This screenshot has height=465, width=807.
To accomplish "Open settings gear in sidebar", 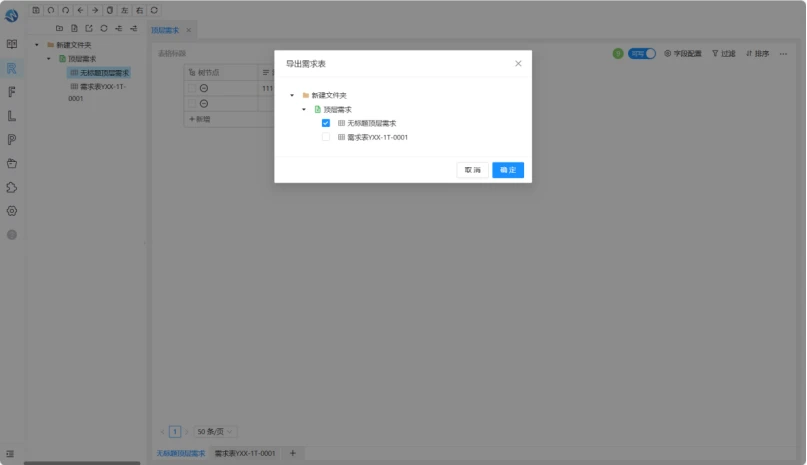I will click(12, 211).
